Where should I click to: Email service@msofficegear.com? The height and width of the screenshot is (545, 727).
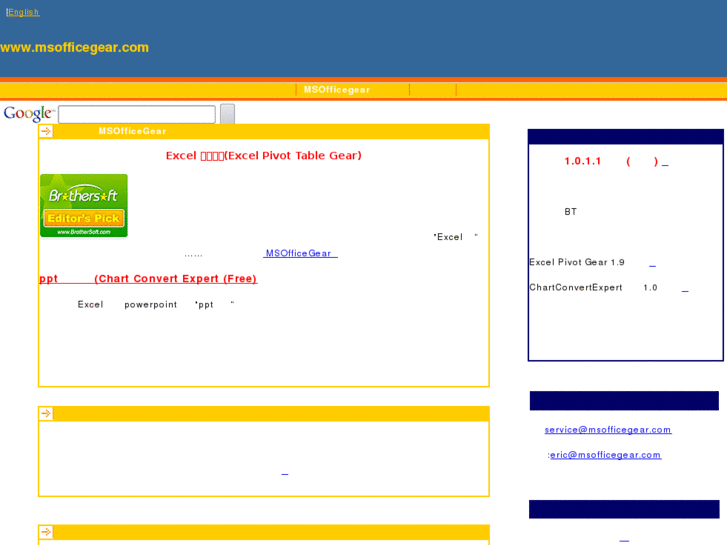608,430
